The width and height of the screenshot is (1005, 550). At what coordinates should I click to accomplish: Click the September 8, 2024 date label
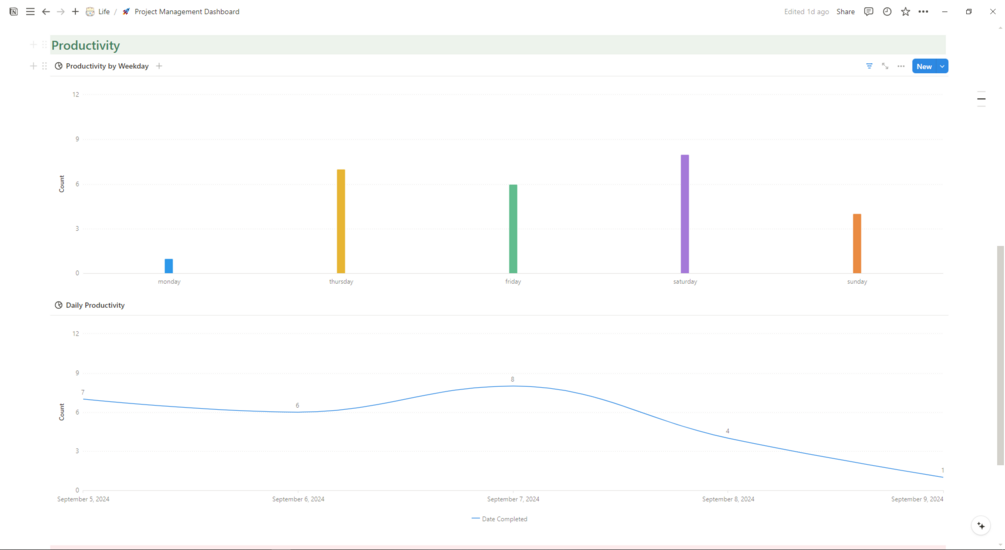pyautogui.click(x=728, y=499)
